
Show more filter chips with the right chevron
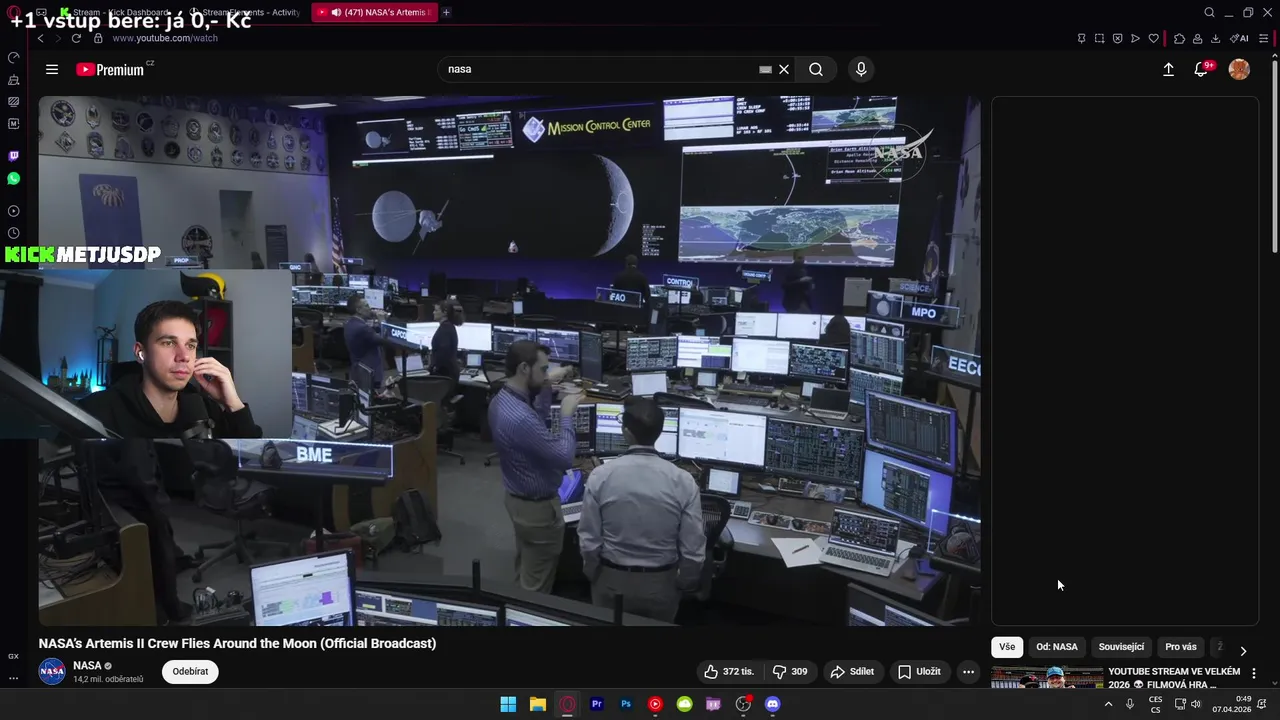[1243, 650]
